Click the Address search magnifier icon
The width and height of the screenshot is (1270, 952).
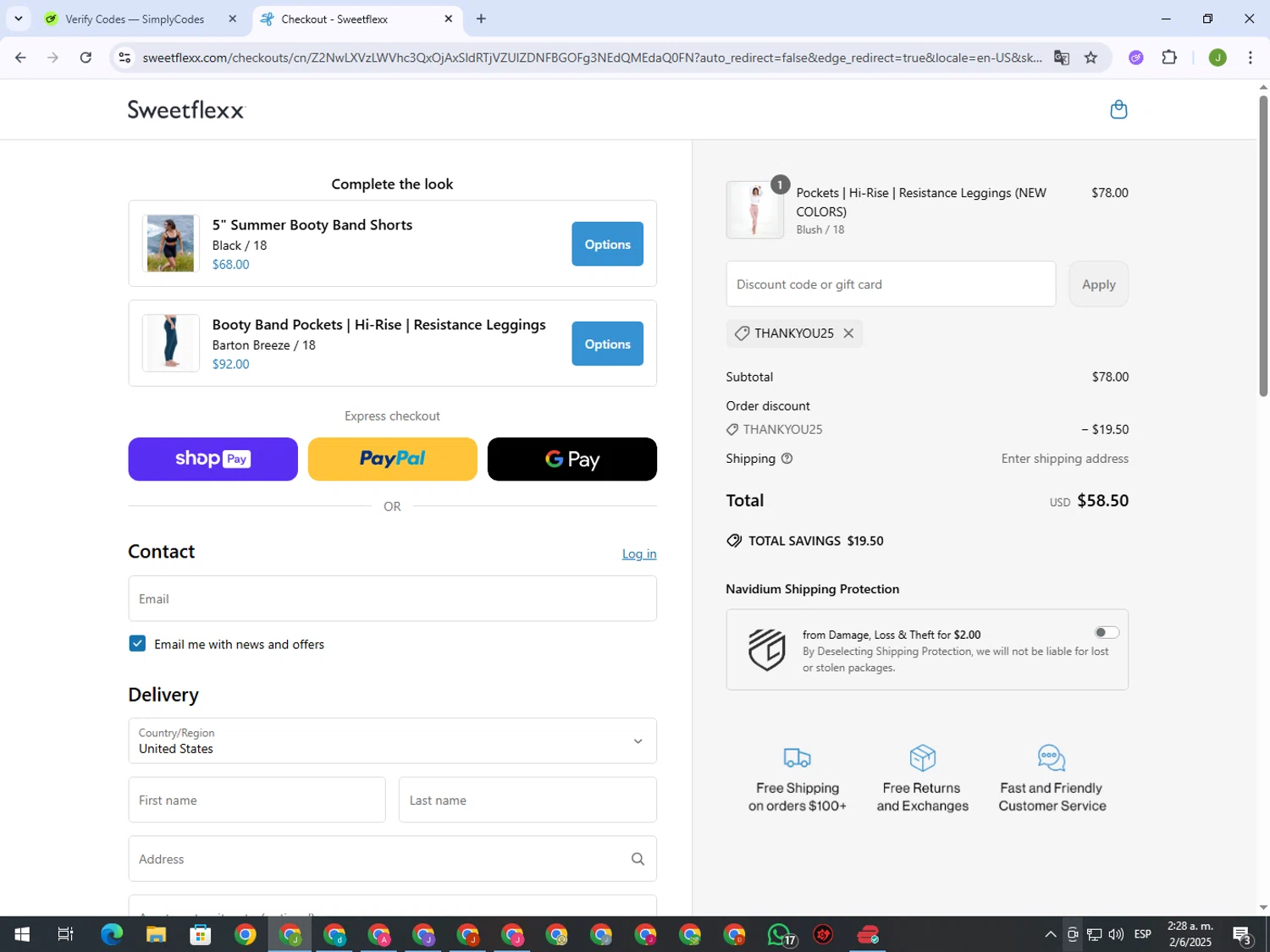(638, 859)
